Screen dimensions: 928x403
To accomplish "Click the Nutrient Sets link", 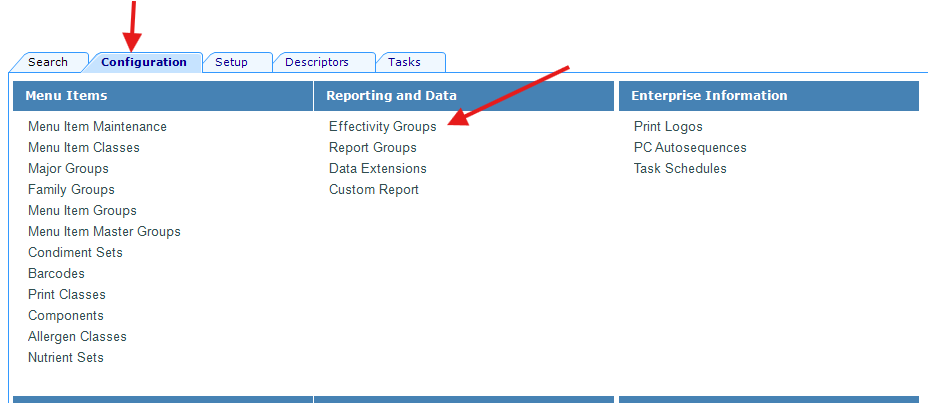I will click(x=65, y=358).
